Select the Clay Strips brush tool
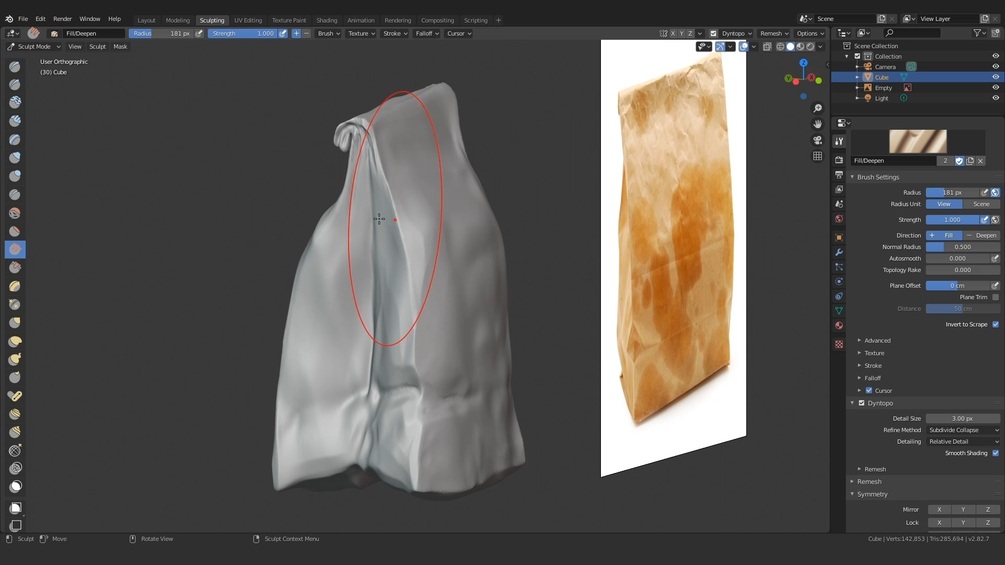This screenshot has width=1005, height=565. [x=15, y=120]
